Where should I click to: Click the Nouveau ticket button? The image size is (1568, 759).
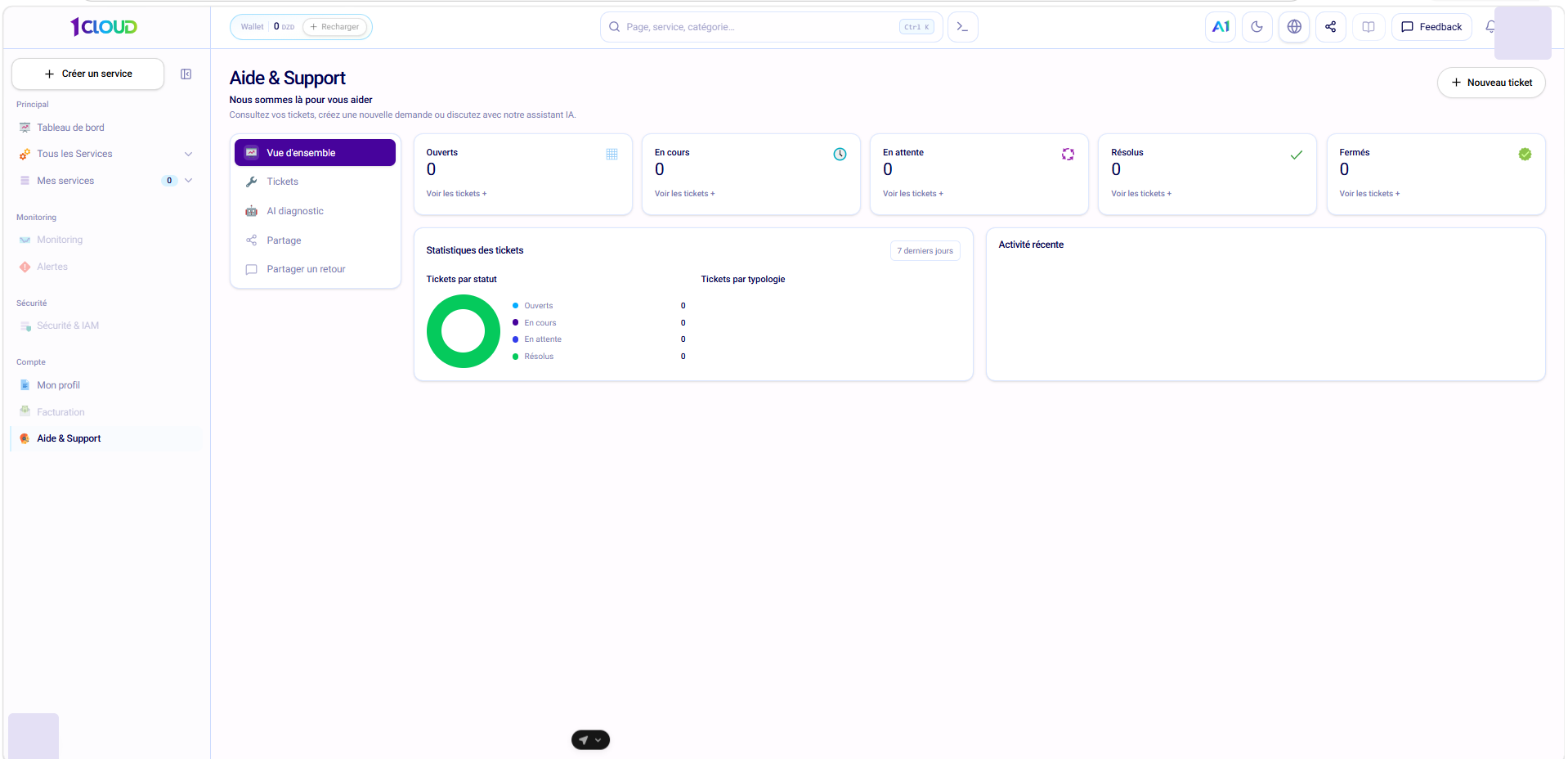pyautogui.click(x=1491, y=83)
